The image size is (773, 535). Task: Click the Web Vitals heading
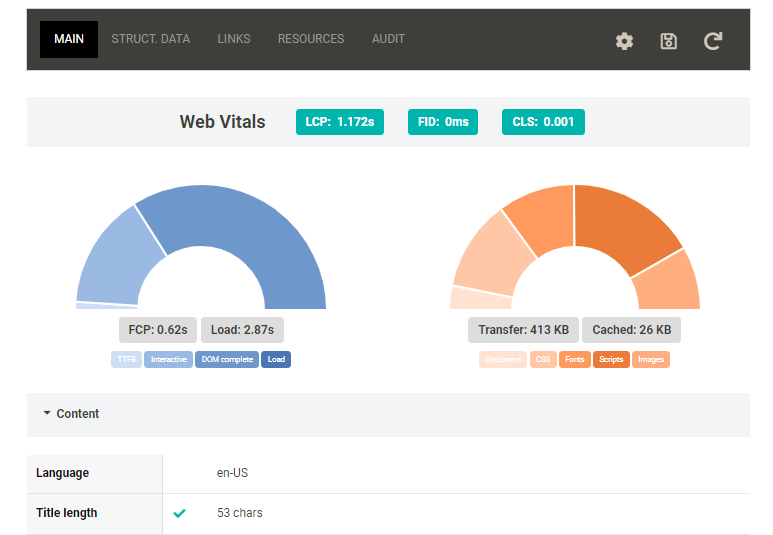(222, 122)
